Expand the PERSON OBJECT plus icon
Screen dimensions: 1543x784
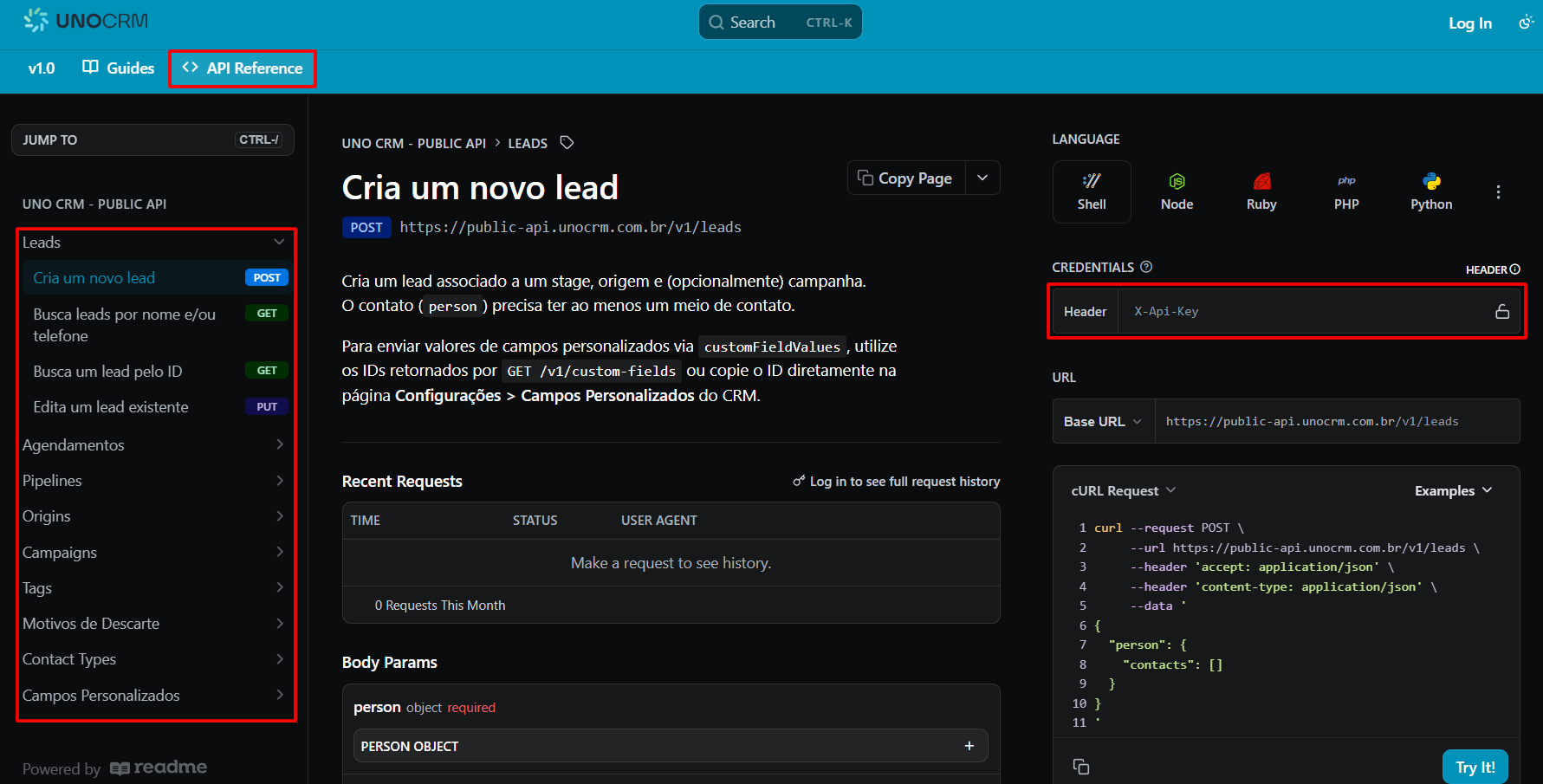969,746
